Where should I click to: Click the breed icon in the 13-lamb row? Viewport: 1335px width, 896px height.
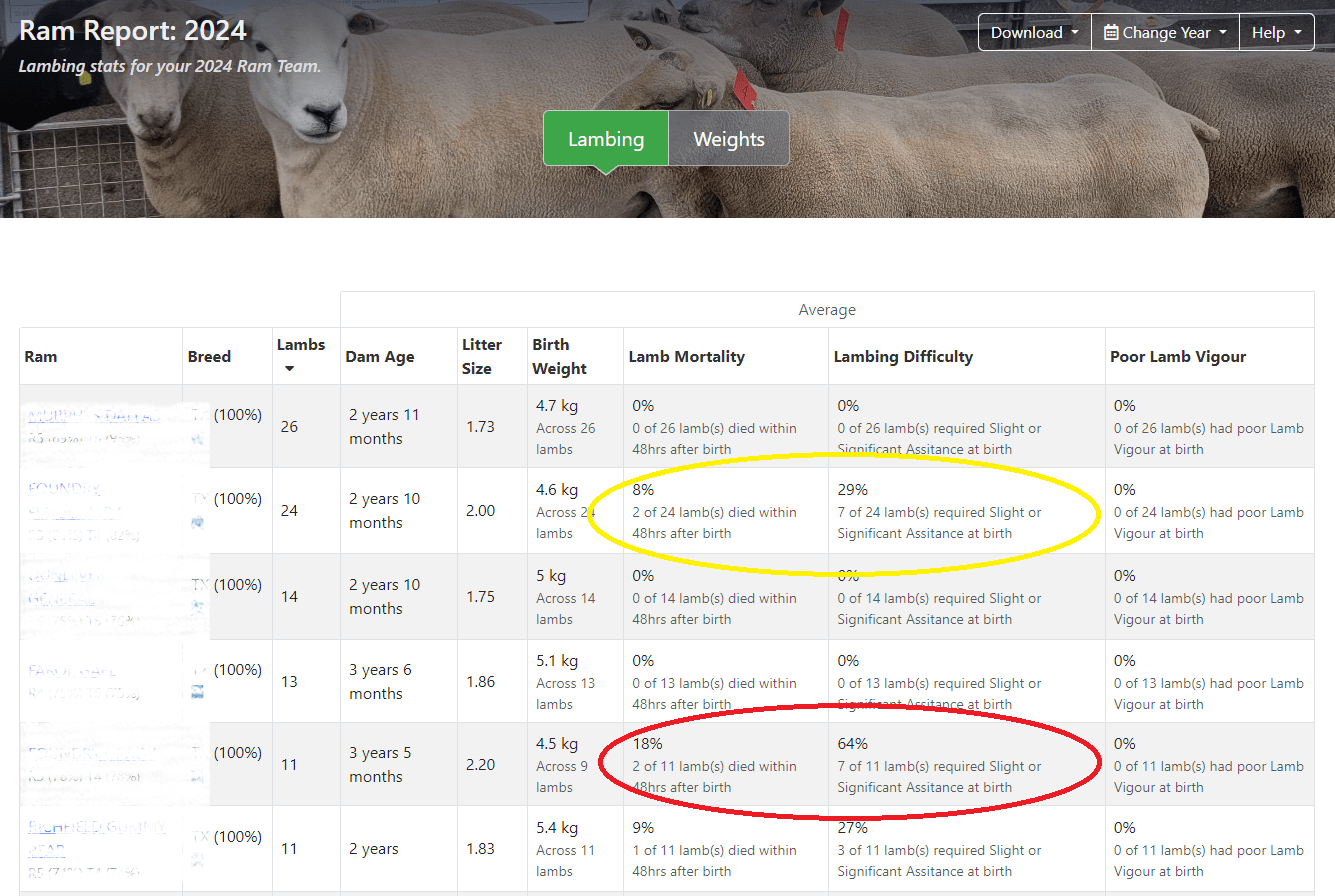[x=196, y=692]
